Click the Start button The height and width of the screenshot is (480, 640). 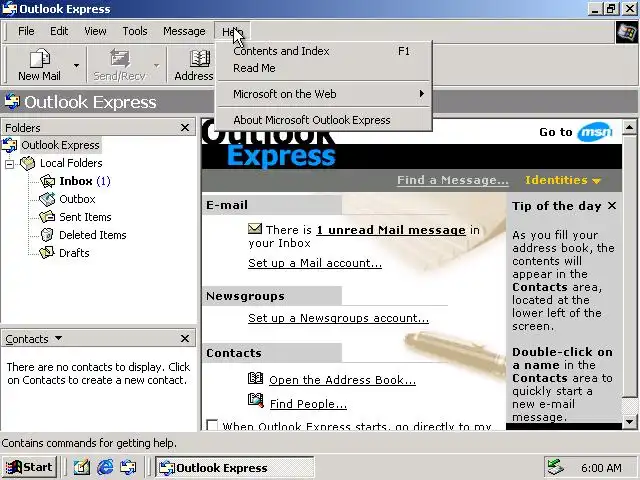[x=29, y=467]
